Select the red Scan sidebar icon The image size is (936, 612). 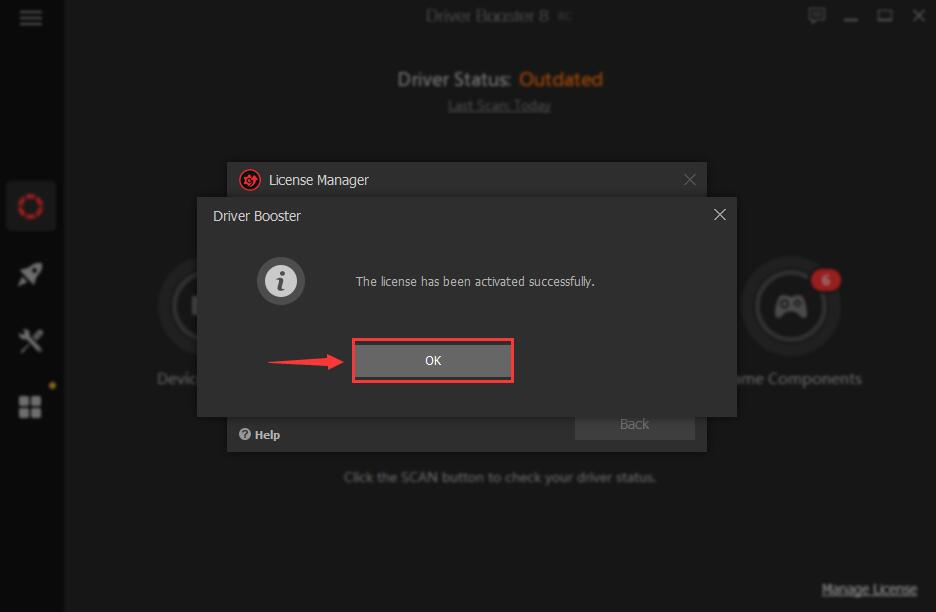point(30,207)
